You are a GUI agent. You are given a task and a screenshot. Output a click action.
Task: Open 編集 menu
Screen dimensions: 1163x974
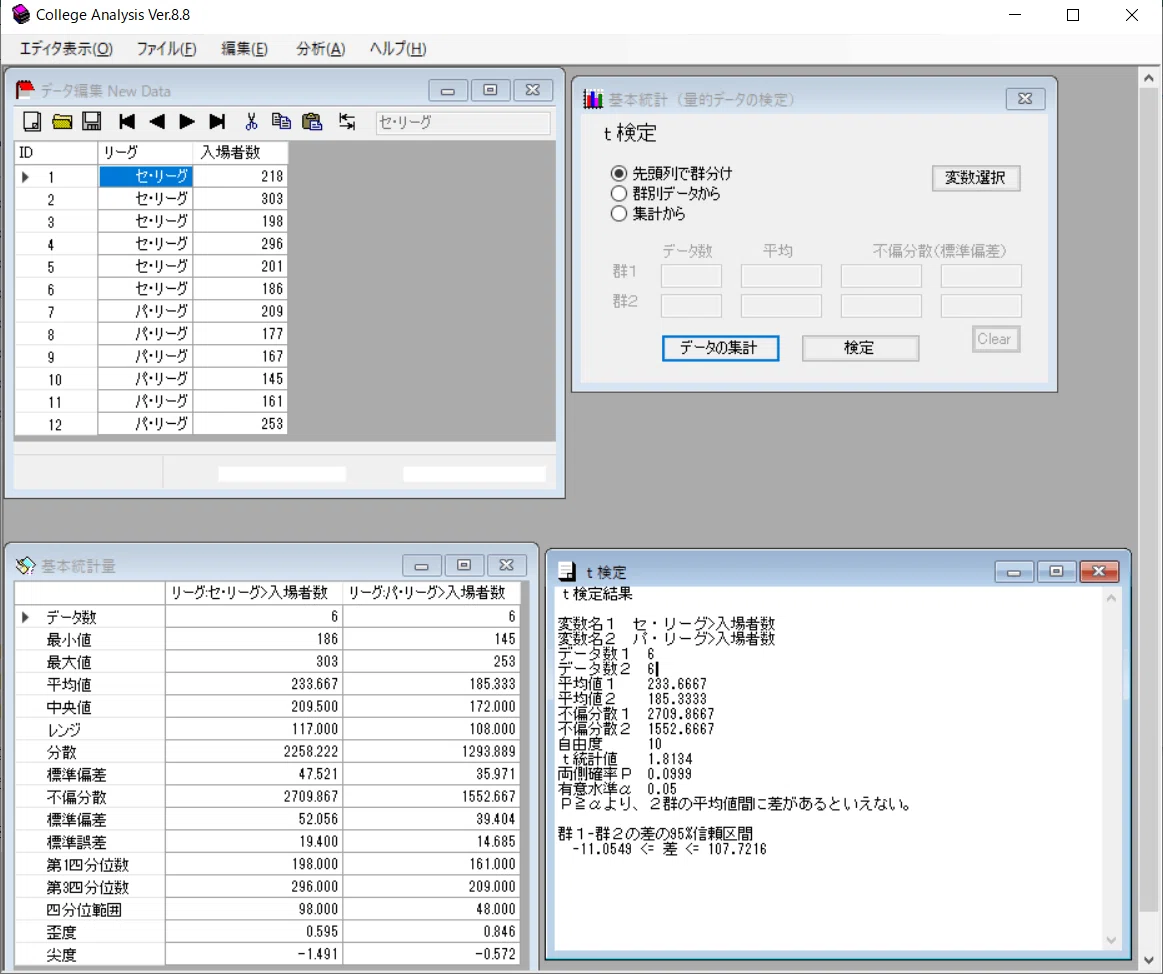244,49
